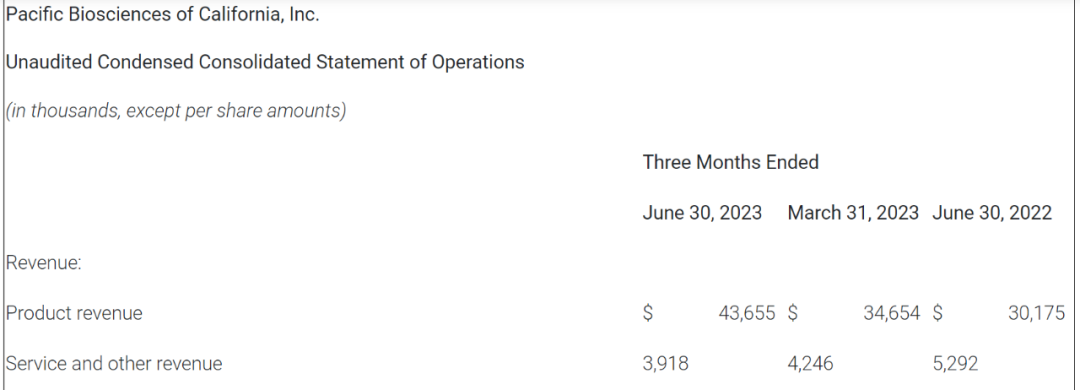Click the Three Months Ended header
1080x390 pixels.
731,162
